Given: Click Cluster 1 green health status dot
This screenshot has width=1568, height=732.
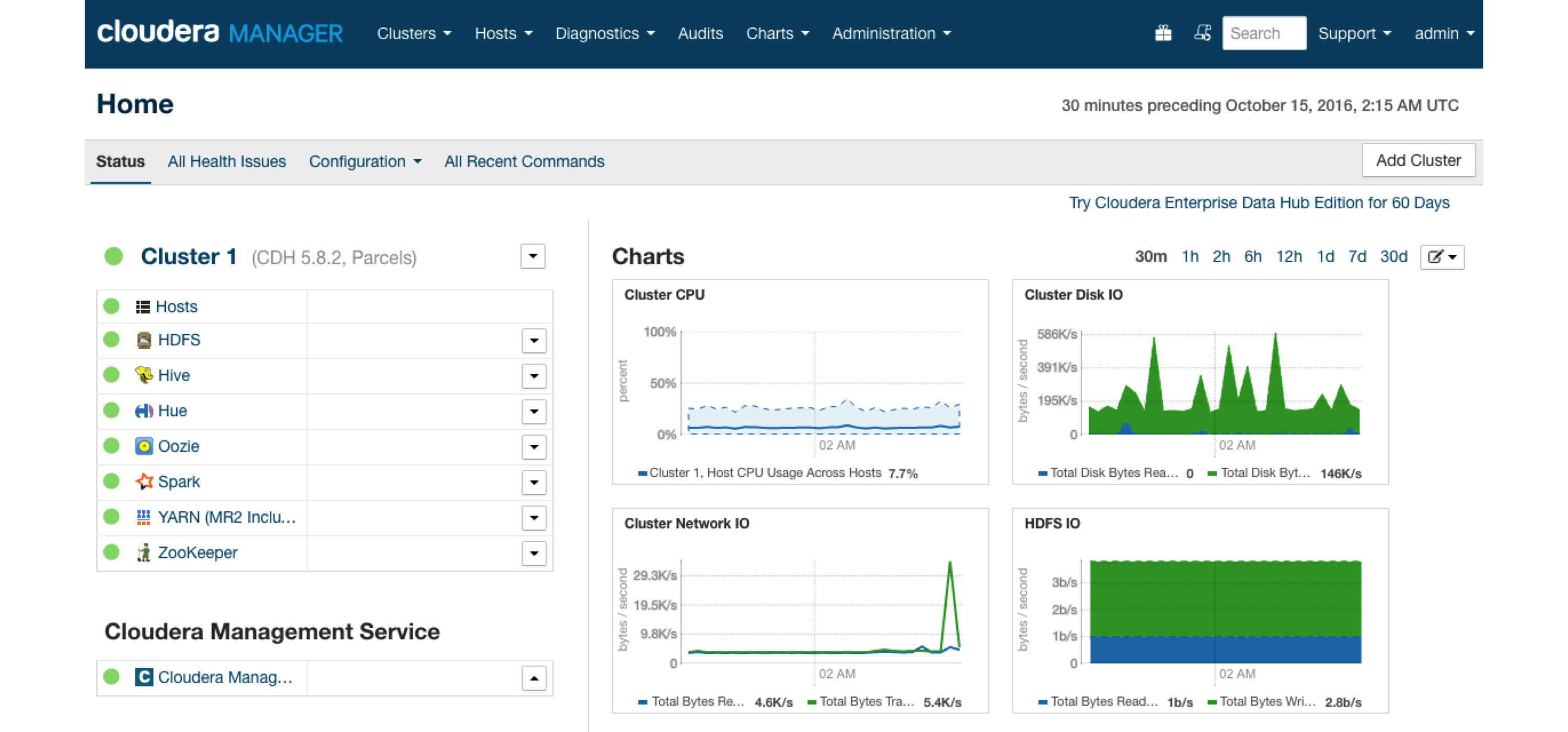Looking at the screenshot, I should (114, 256).
